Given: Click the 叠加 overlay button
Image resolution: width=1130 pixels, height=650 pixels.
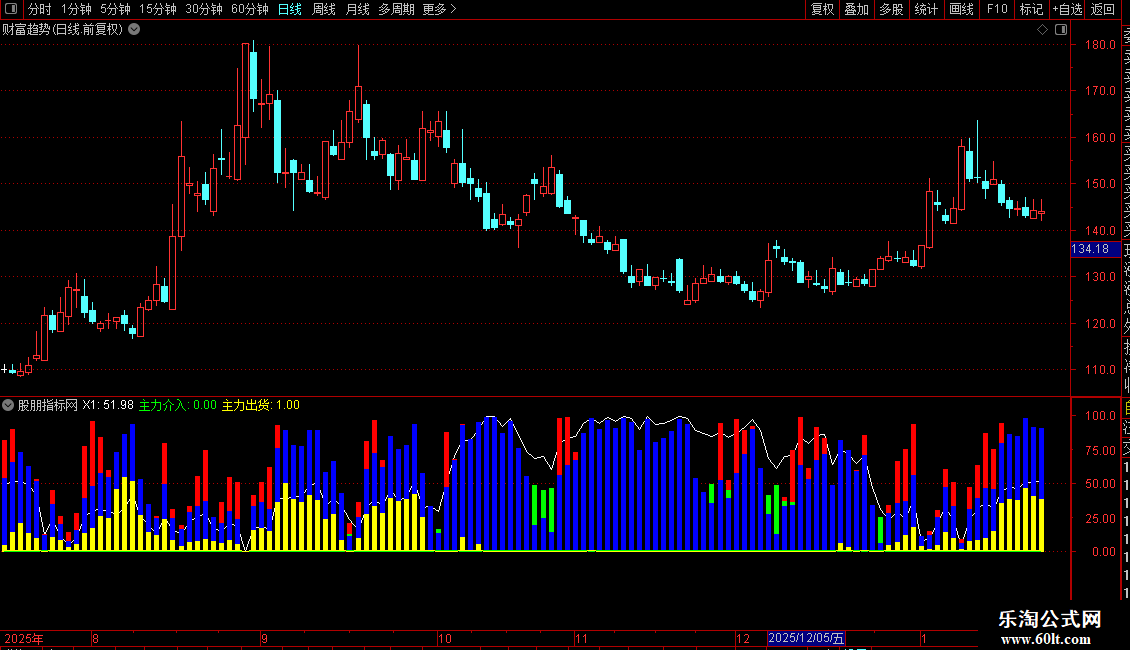Looking at the screenshot, I should [856, 9].
